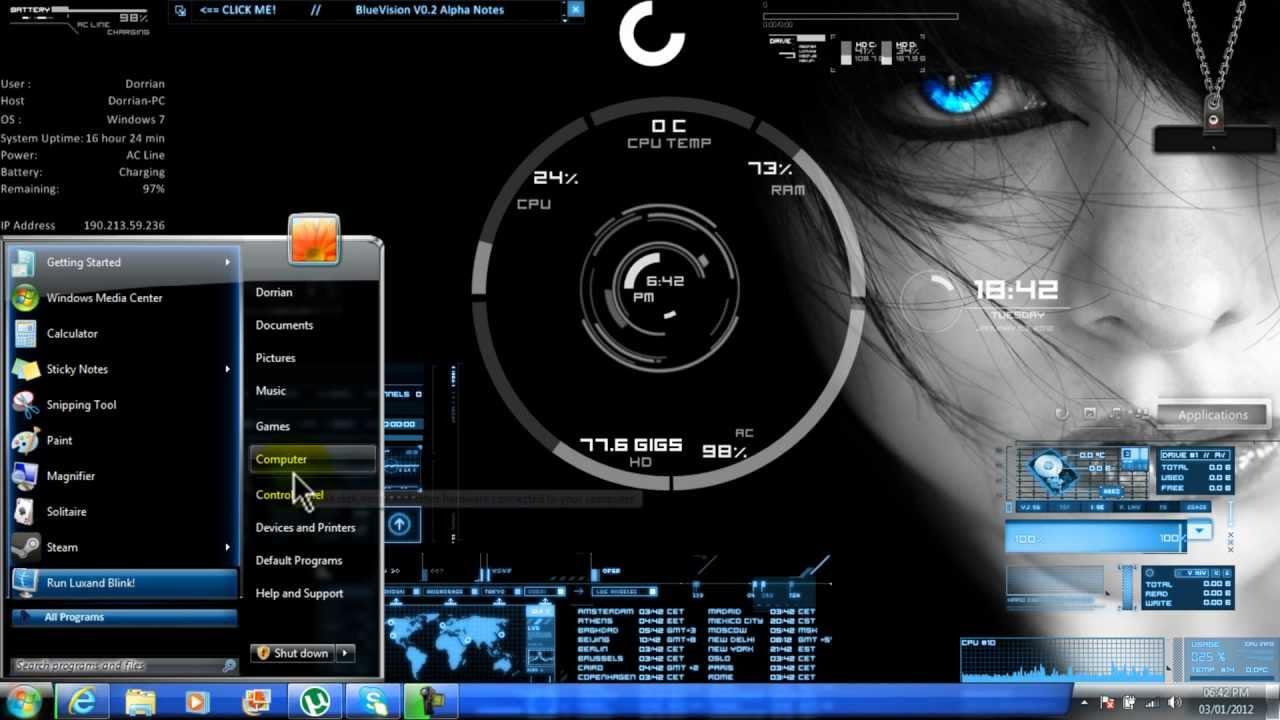
Task: Open Windows Media Player on the taskbar
Action: tap(196, 701)
